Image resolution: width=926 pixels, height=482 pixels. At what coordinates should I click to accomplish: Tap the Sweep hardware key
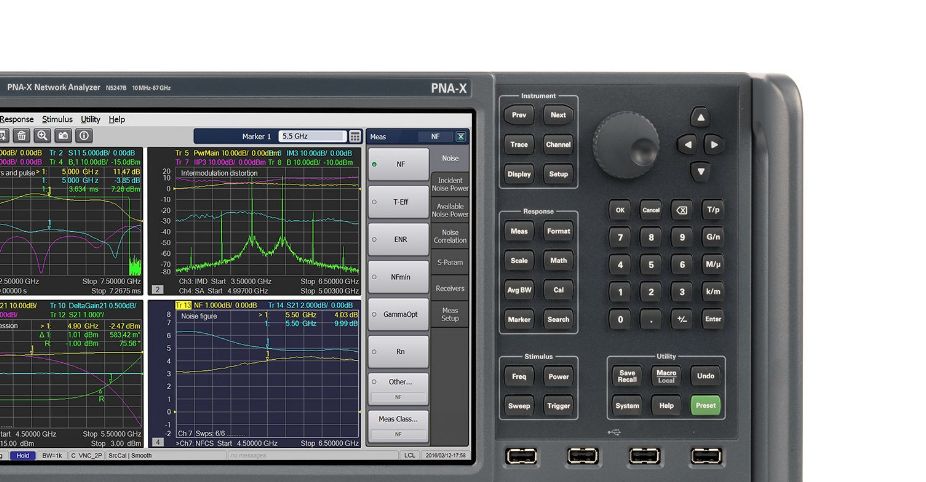point(519,406)
